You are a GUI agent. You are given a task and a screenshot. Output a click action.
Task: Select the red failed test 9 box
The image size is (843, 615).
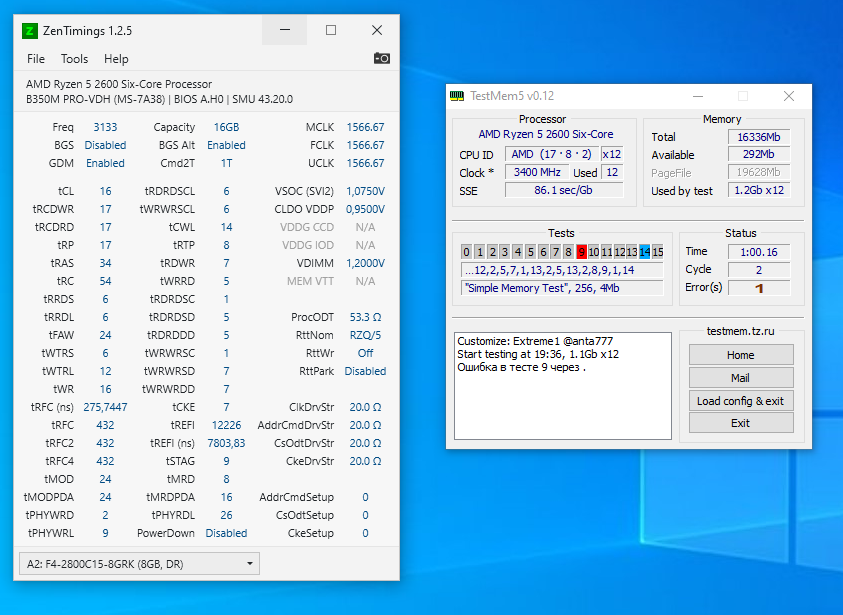point(581,252)
